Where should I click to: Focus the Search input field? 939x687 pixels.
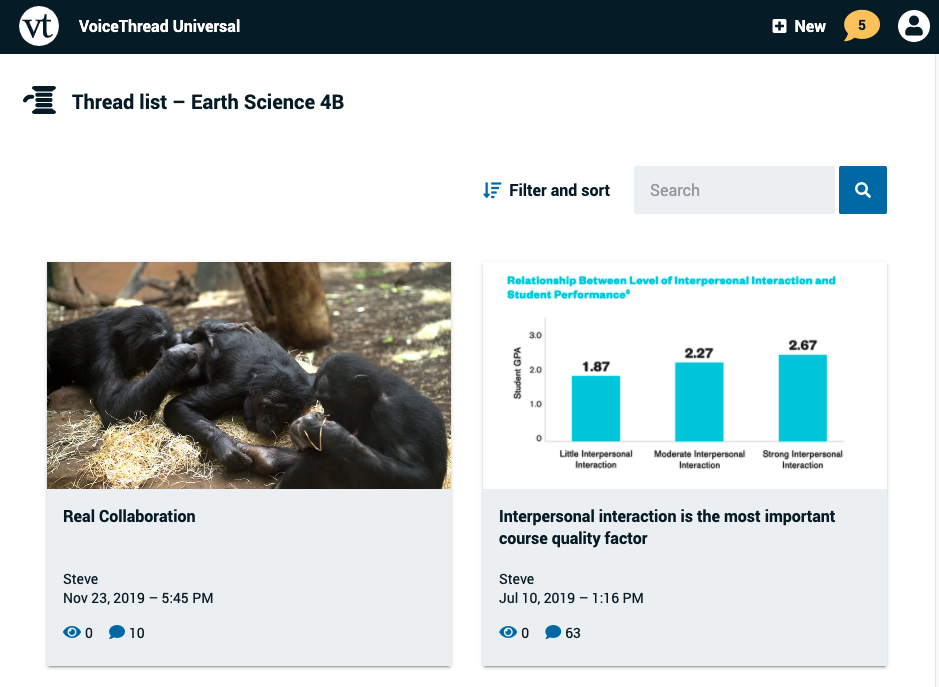click(734, 190)
